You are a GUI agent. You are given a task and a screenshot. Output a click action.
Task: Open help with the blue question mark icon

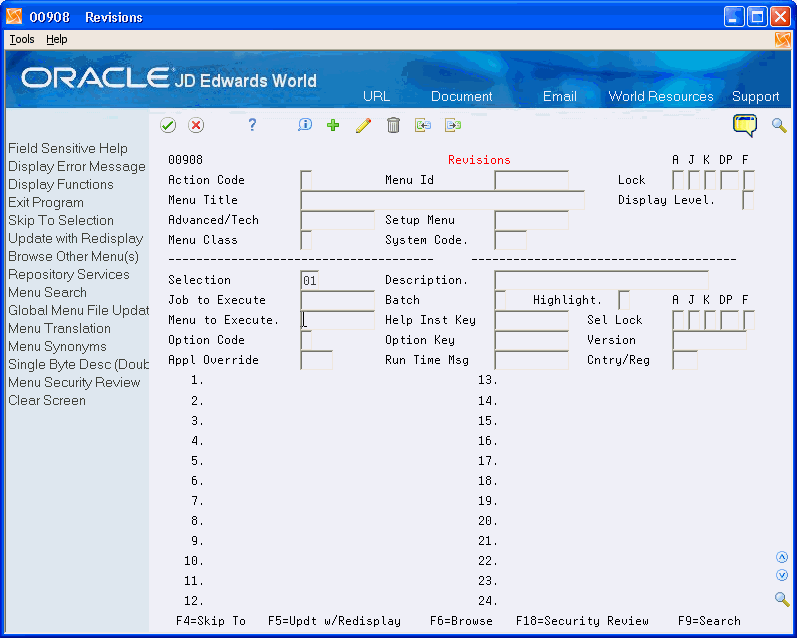252,125
